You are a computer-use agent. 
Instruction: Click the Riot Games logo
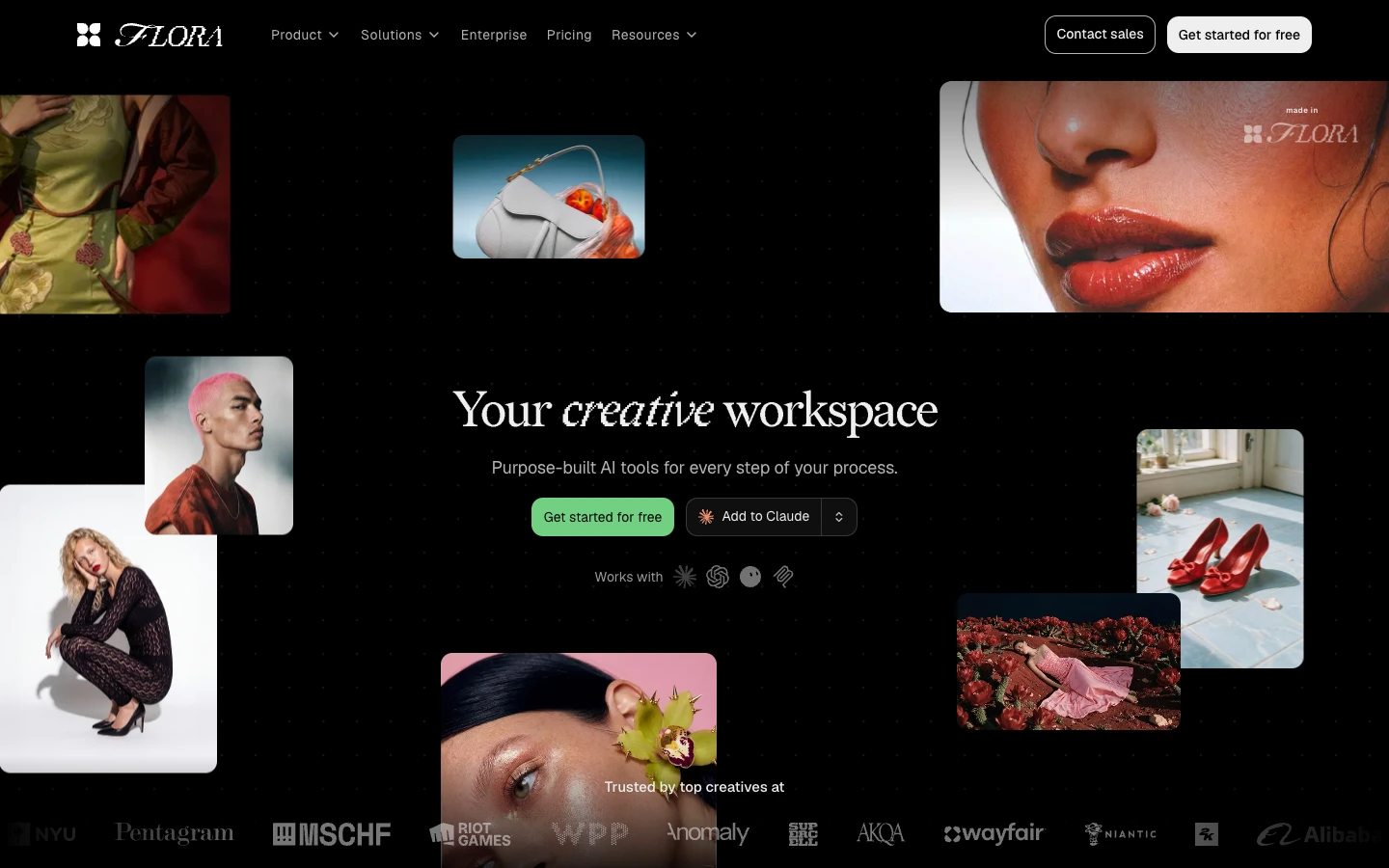pos(471,834)
